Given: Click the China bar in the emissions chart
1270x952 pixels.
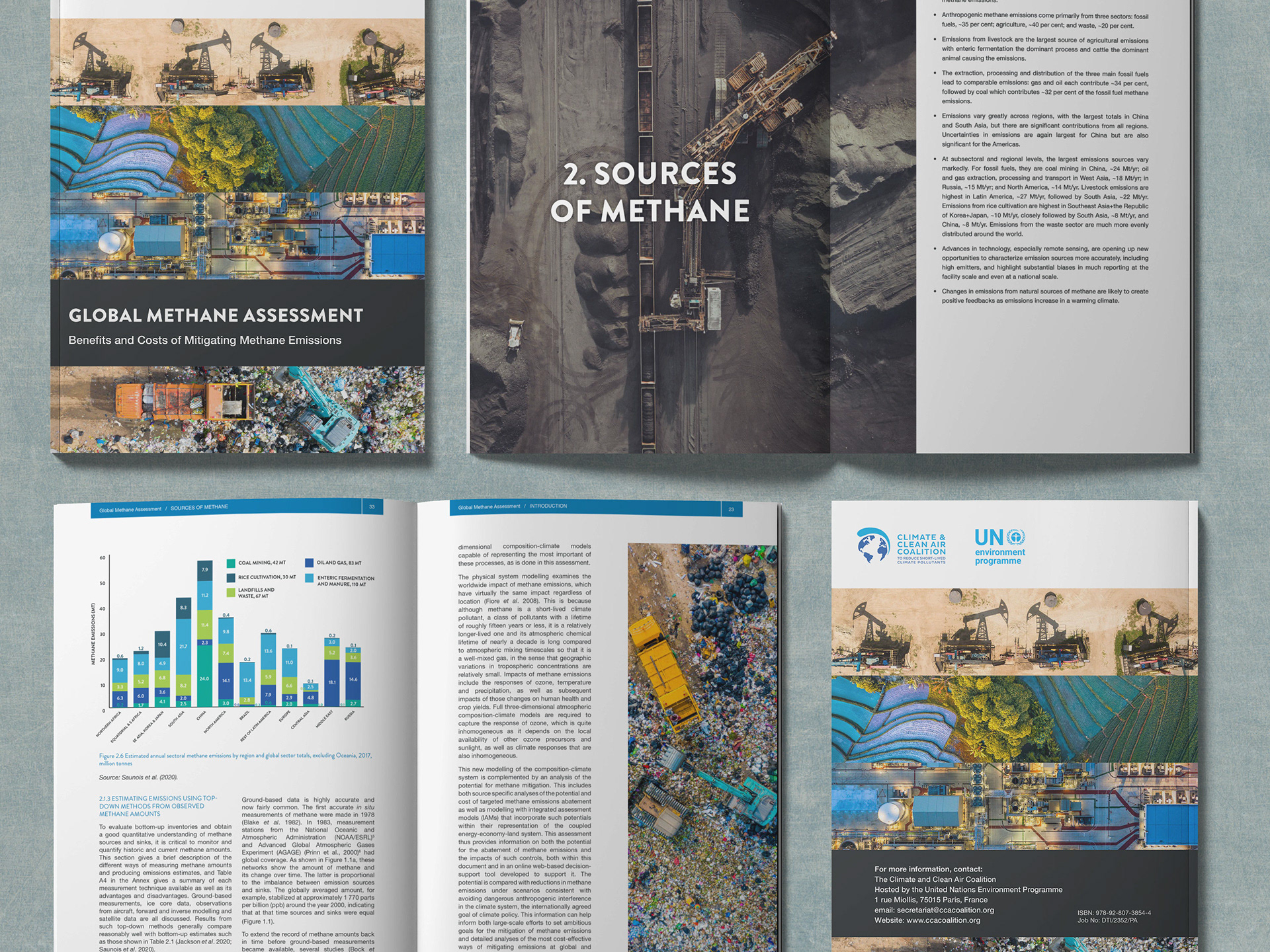Looking at the screenshot, I should (205, 635).
